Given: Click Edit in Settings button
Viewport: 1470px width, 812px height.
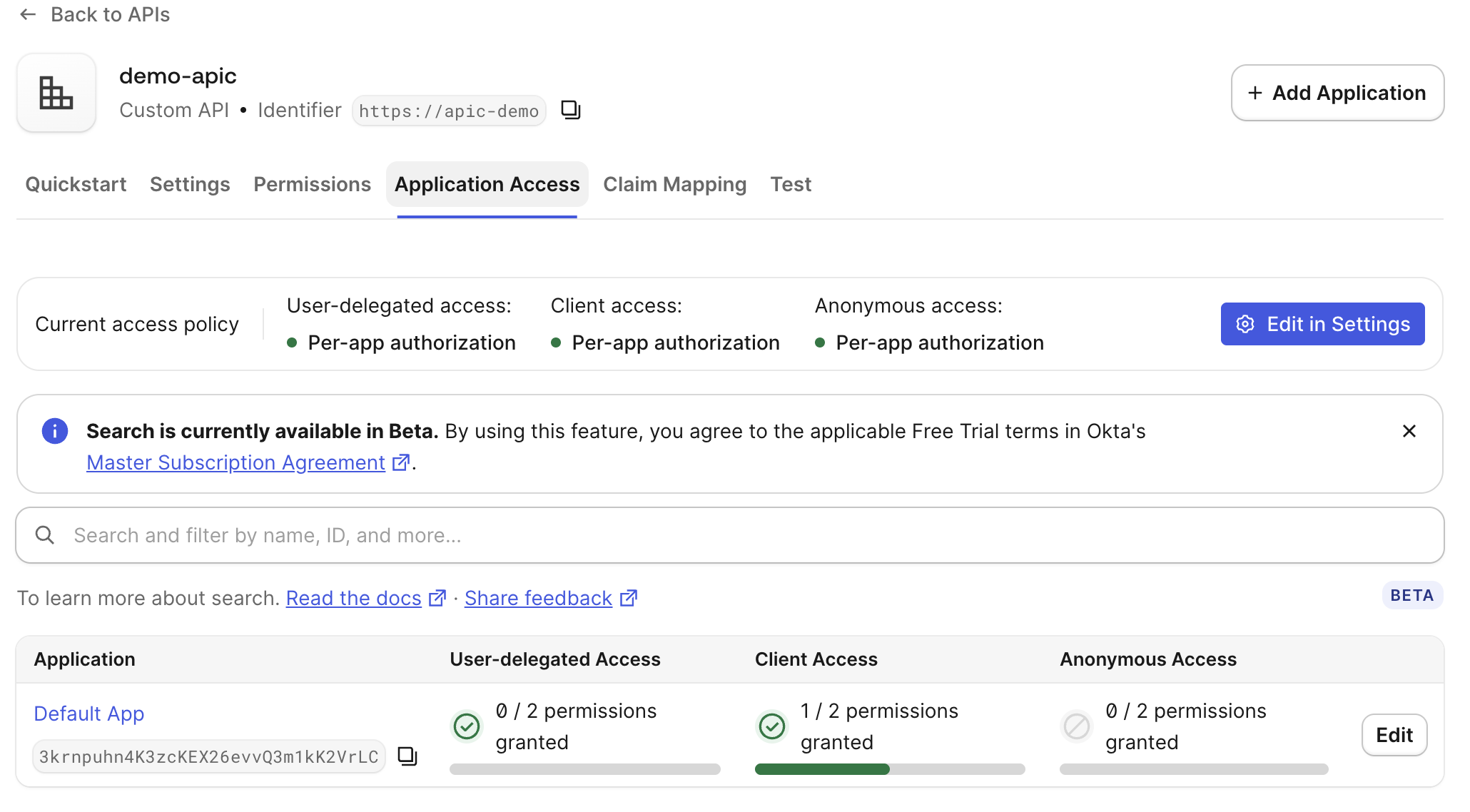Looking at the screenshot, I should click(1322, 324).
